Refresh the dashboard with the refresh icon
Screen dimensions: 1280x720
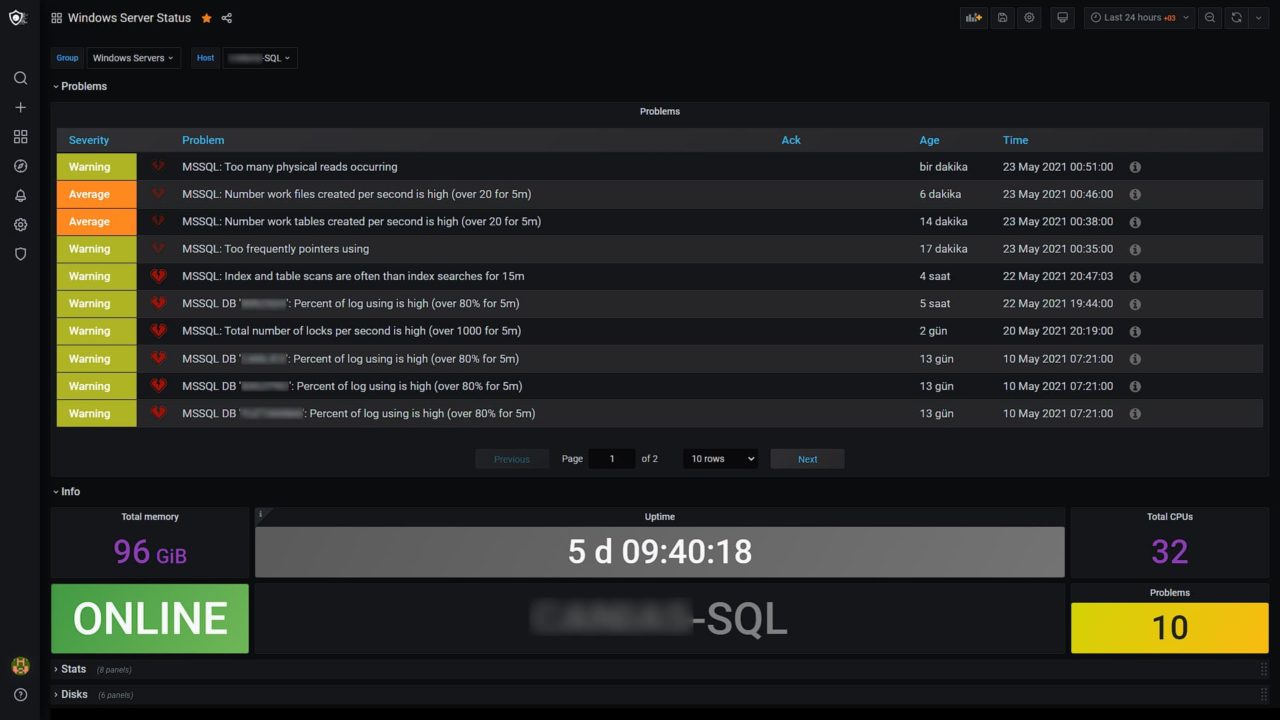coord(1236,17)
